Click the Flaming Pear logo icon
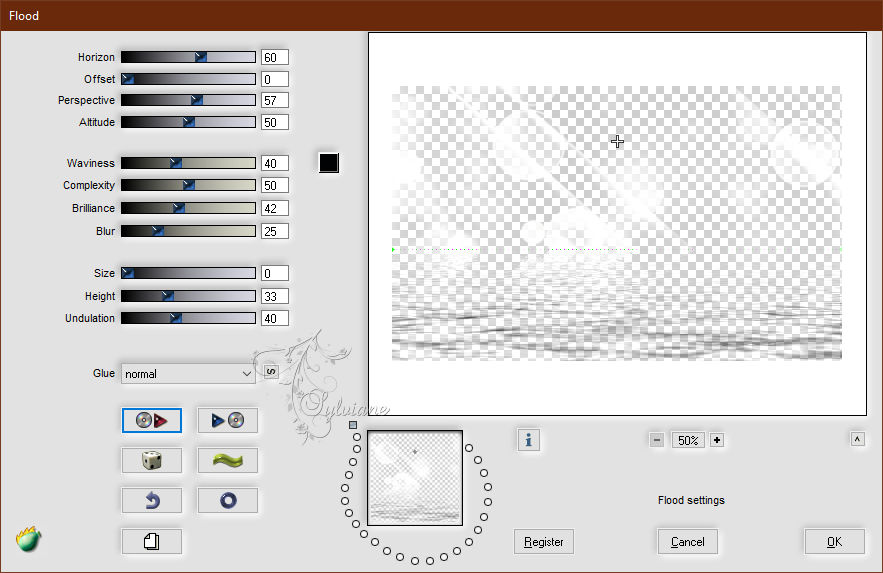883x573 pixels. 28,539
